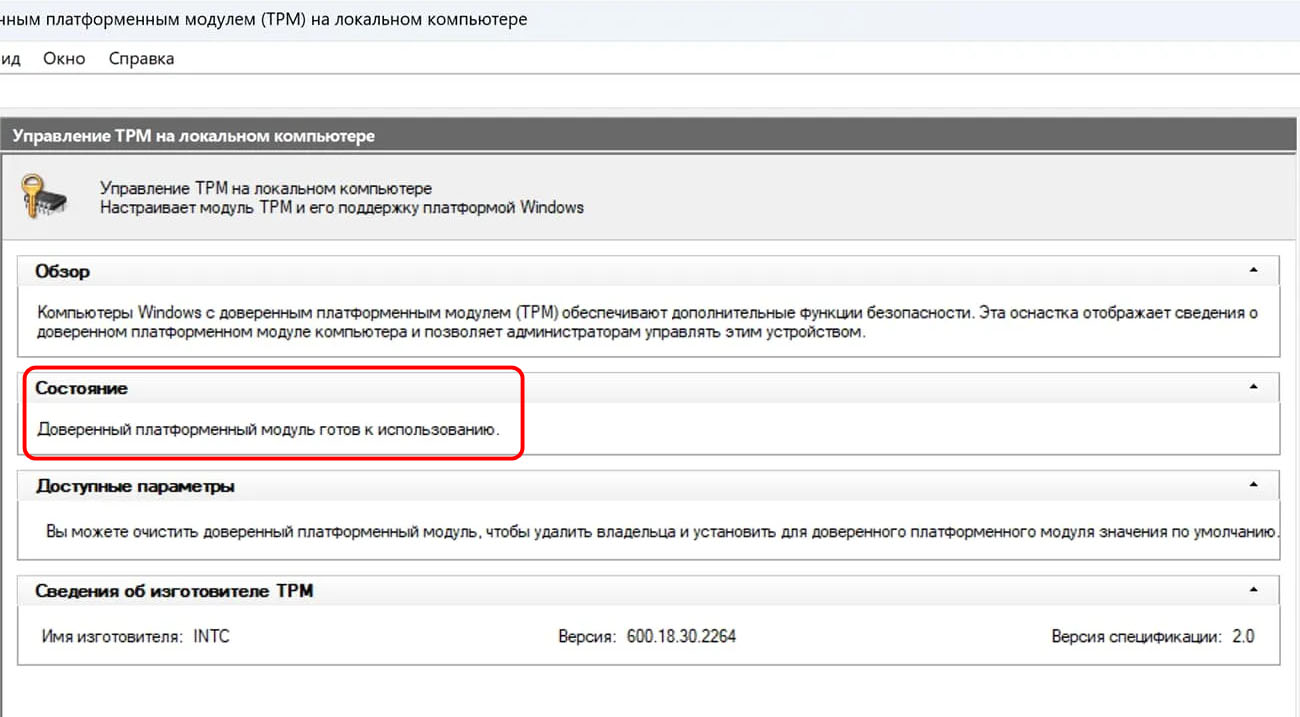1300x717 pixels.
Task: Click the text 'Доверенный платформенный модуль готов к использованию'
Action: click(x=268, y=430)
